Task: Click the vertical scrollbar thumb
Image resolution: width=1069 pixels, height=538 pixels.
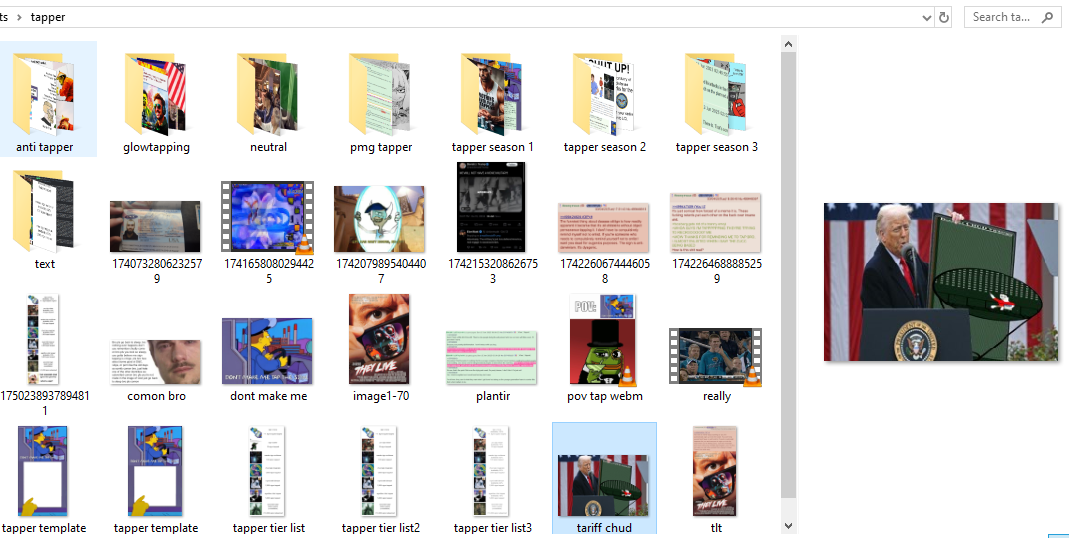Action: coord(788,274)
